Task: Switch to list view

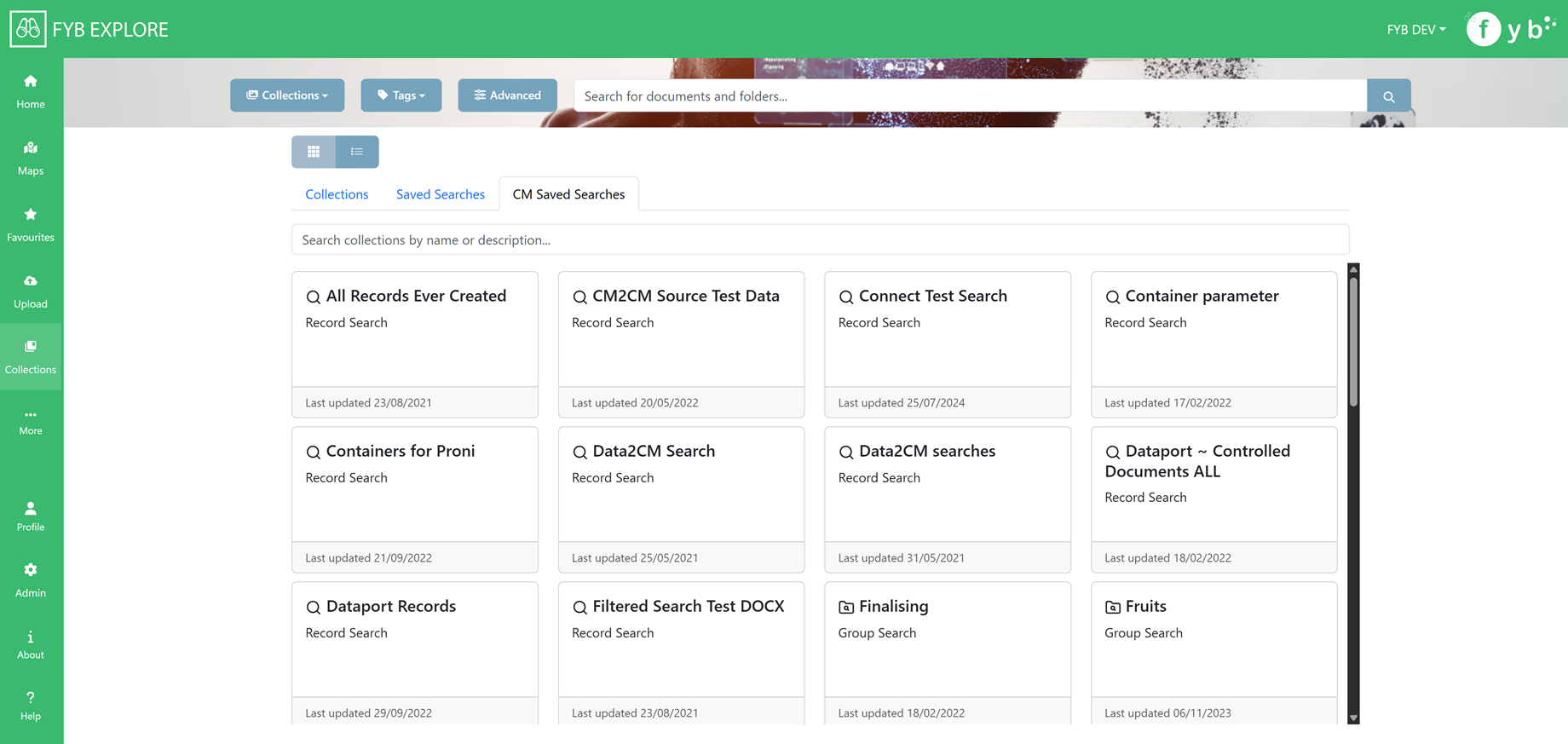Action: pos(357,152)
